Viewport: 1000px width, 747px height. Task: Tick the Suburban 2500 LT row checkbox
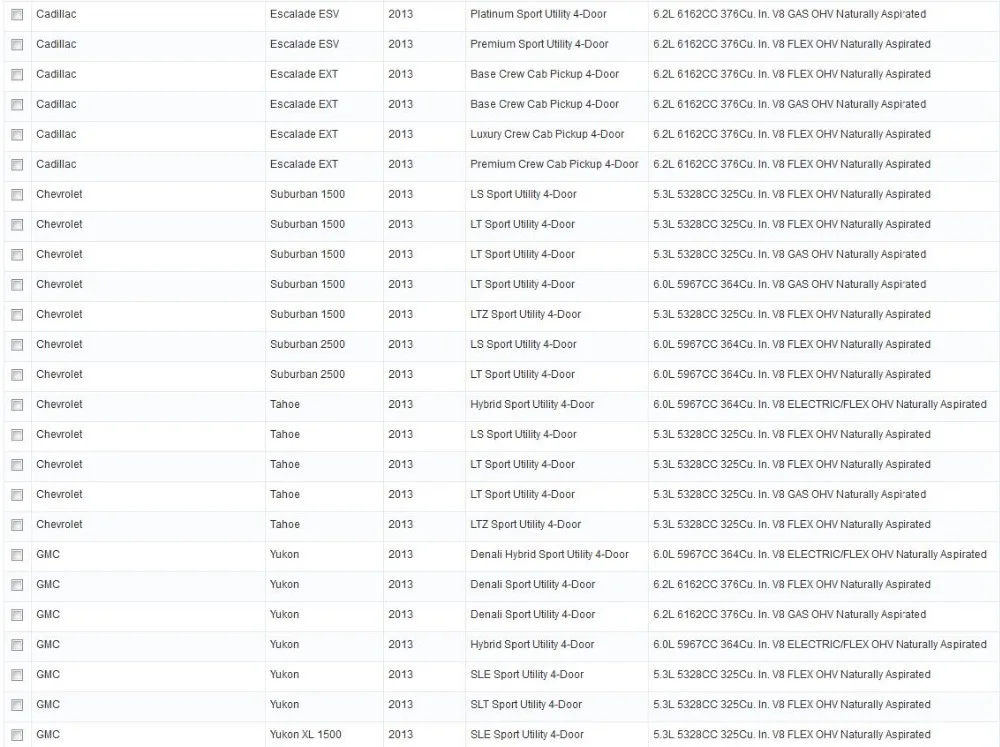point(17,374)
